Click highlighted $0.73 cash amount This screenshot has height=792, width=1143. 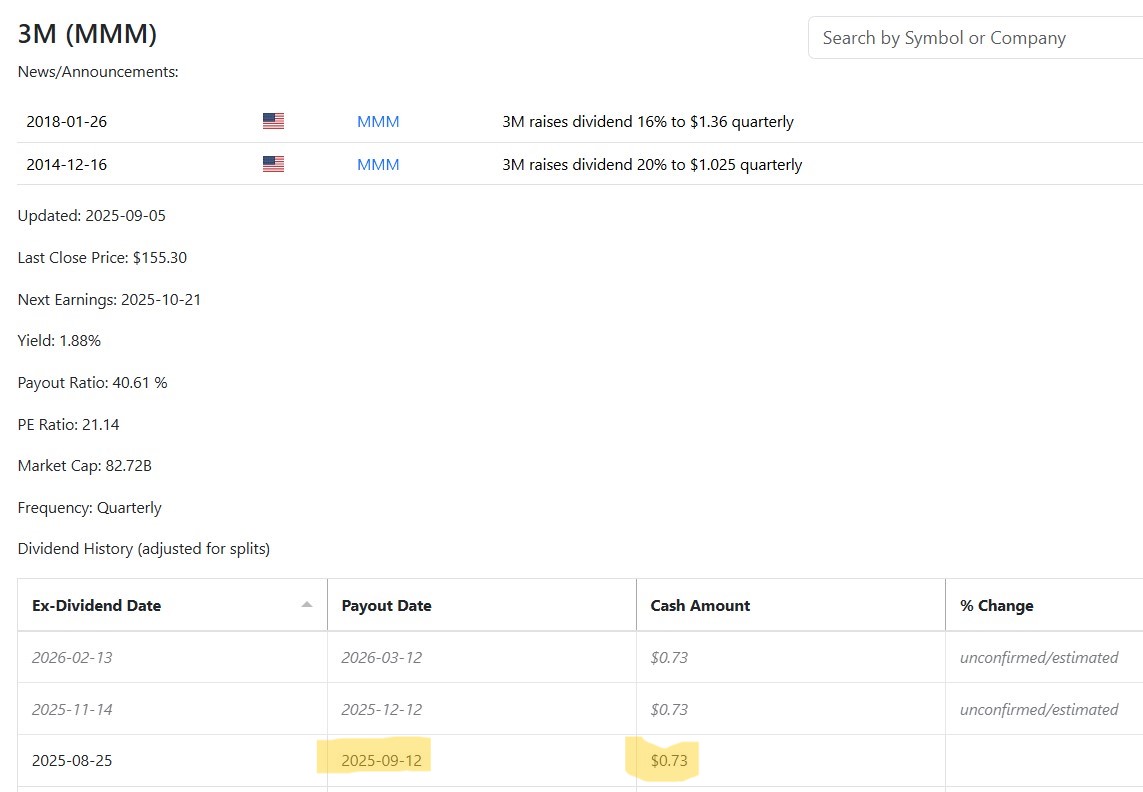669,761
